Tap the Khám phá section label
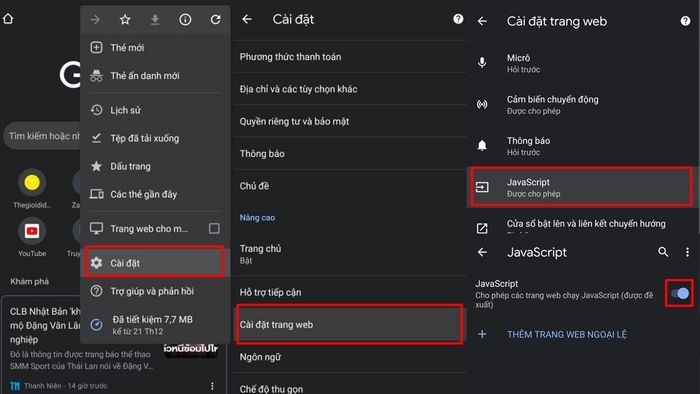Image resolution: width=700 pixels, height=394 pixels. pos(29,281)
